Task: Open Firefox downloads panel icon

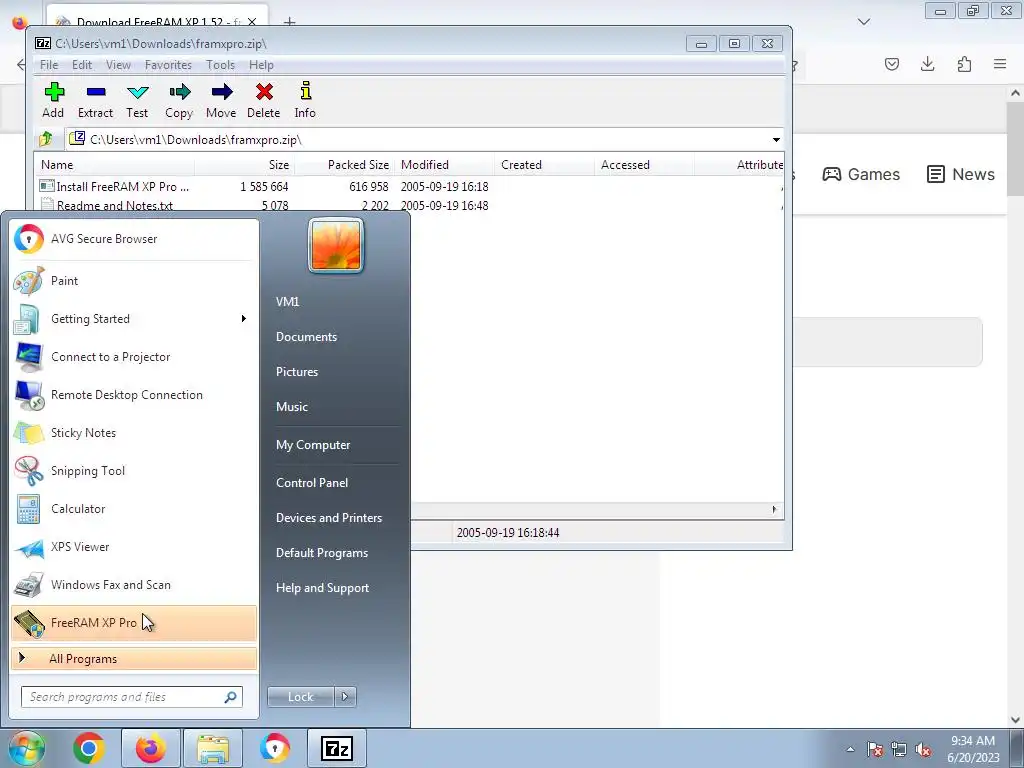Action: point(927,64)
